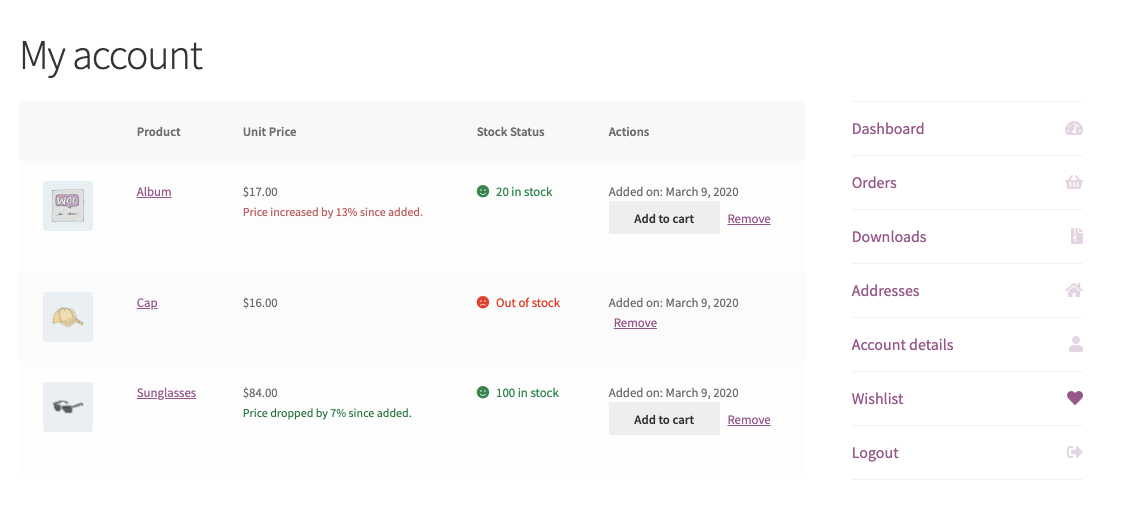Click the Downloads file icon

(x=1077, y=237)
